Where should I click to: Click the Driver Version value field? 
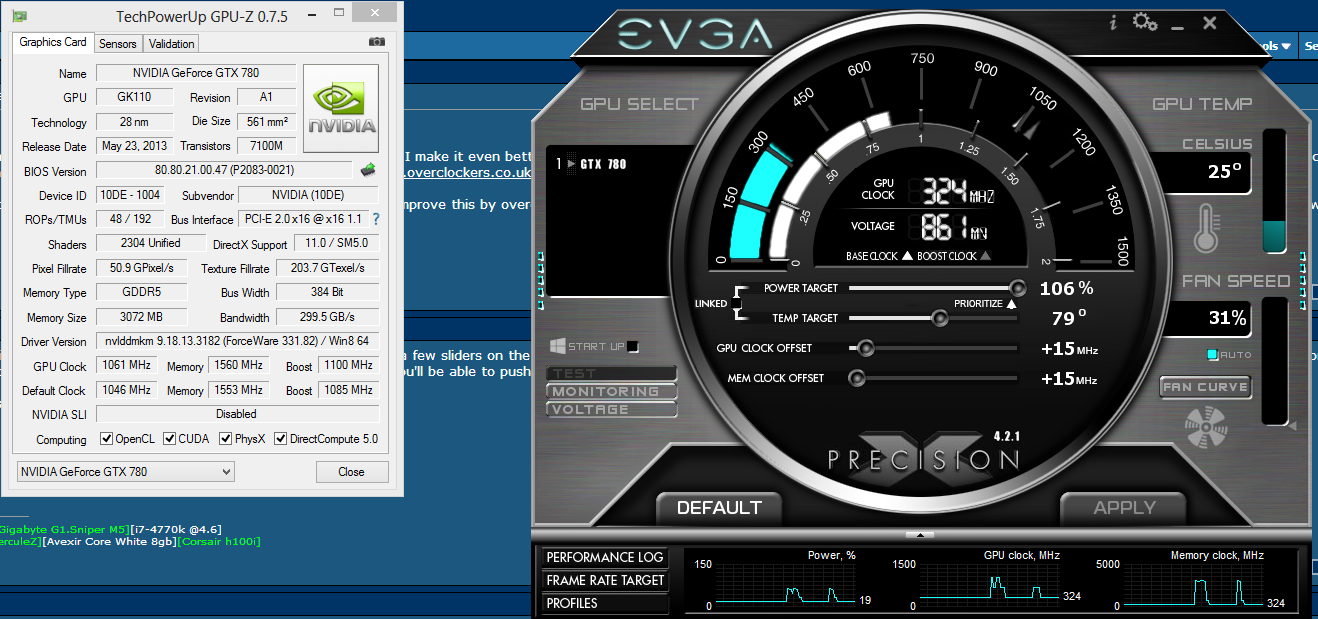click(x=237, y=341)
